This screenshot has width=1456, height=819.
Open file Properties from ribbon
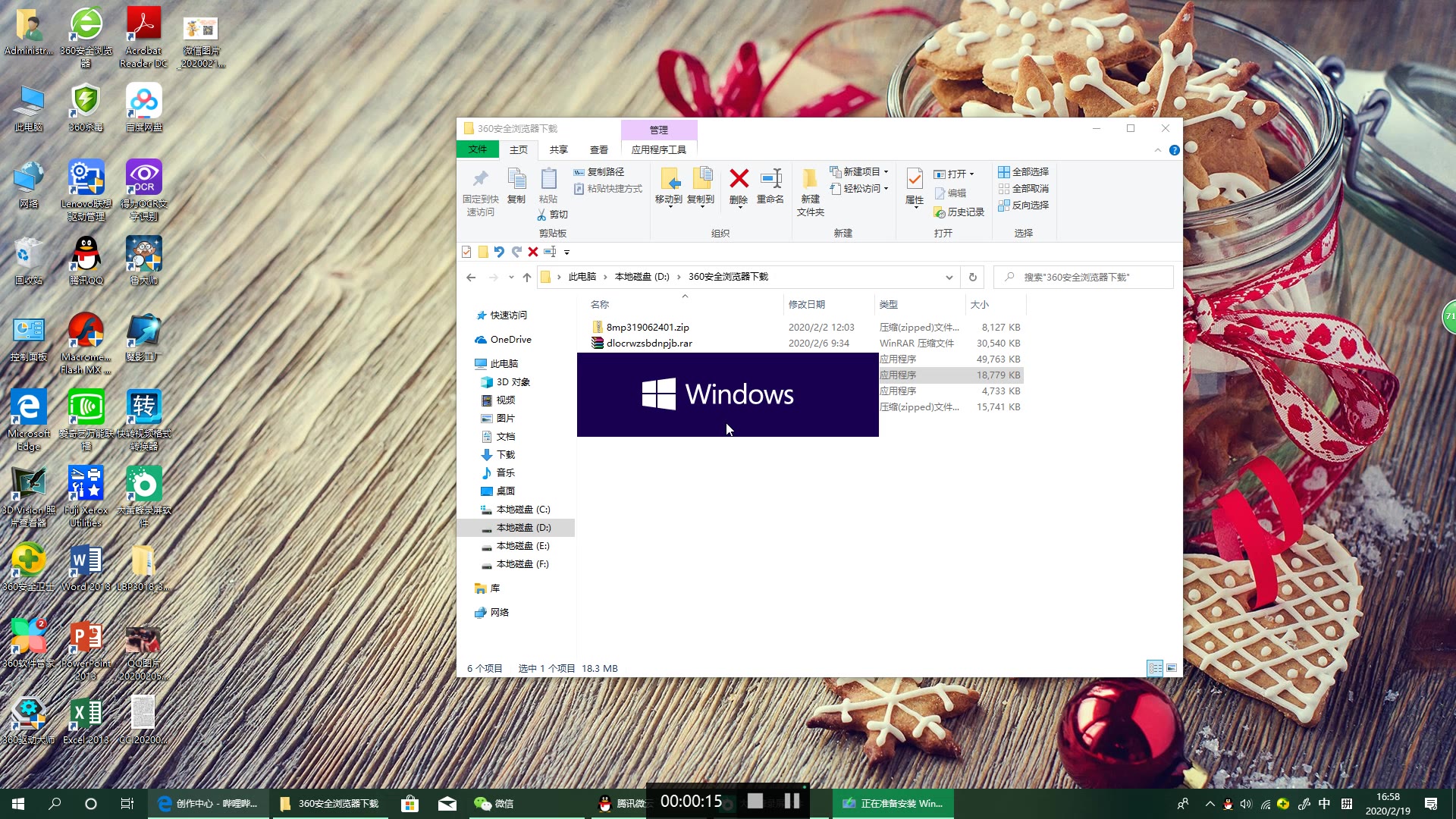915,187
